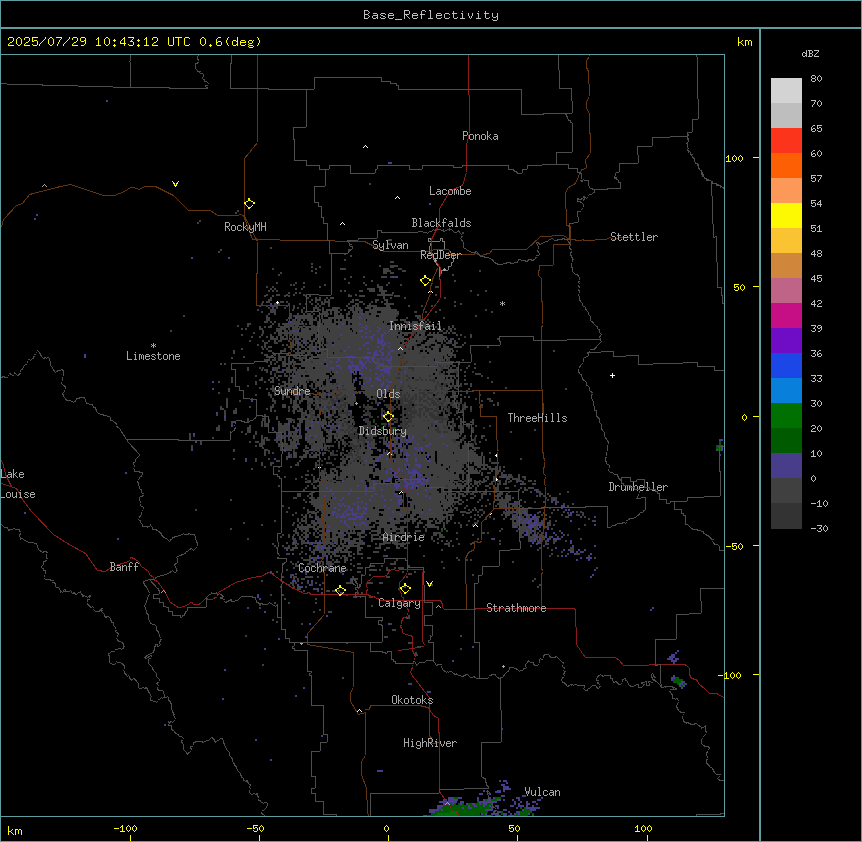
Task: Click the Banff label
Action: (x=124, y=567)
